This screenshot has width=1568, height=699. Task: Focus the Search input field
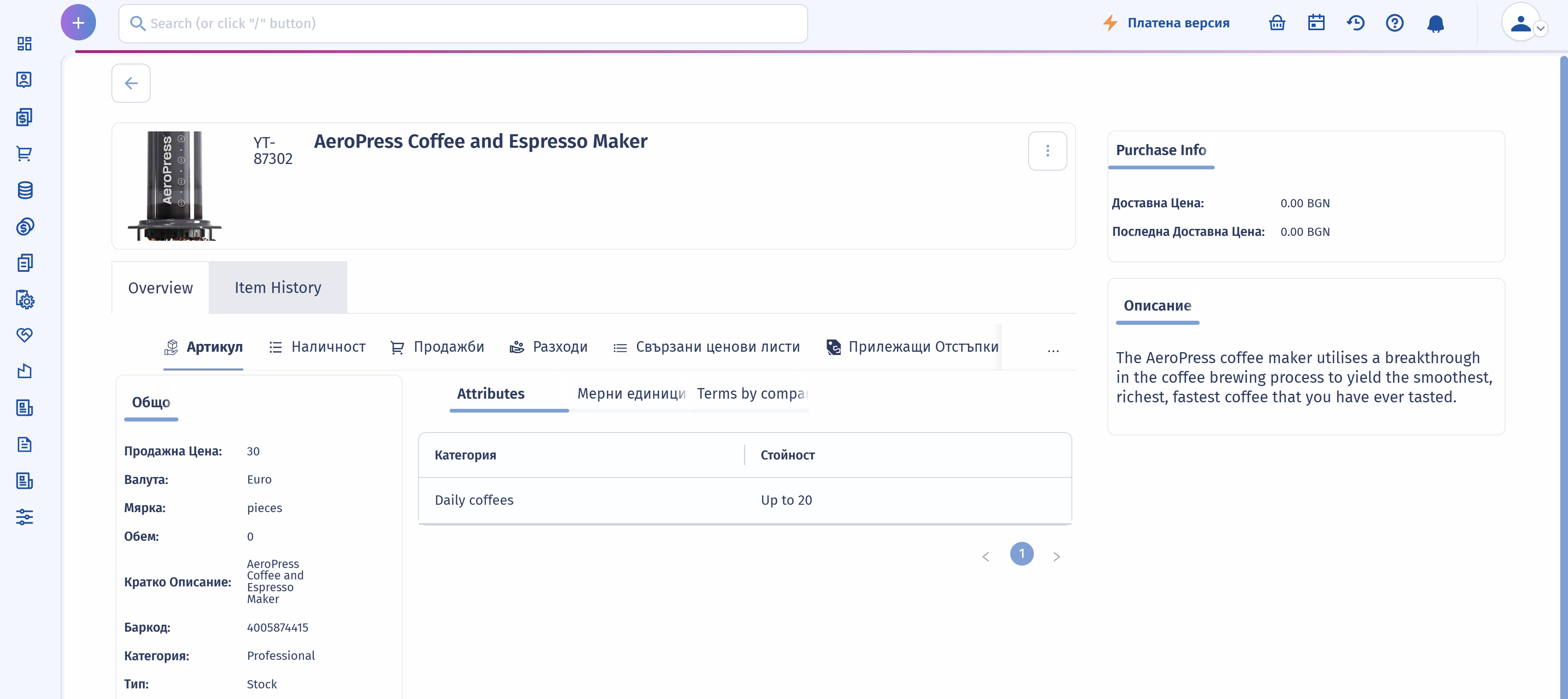tap(463, 24)
